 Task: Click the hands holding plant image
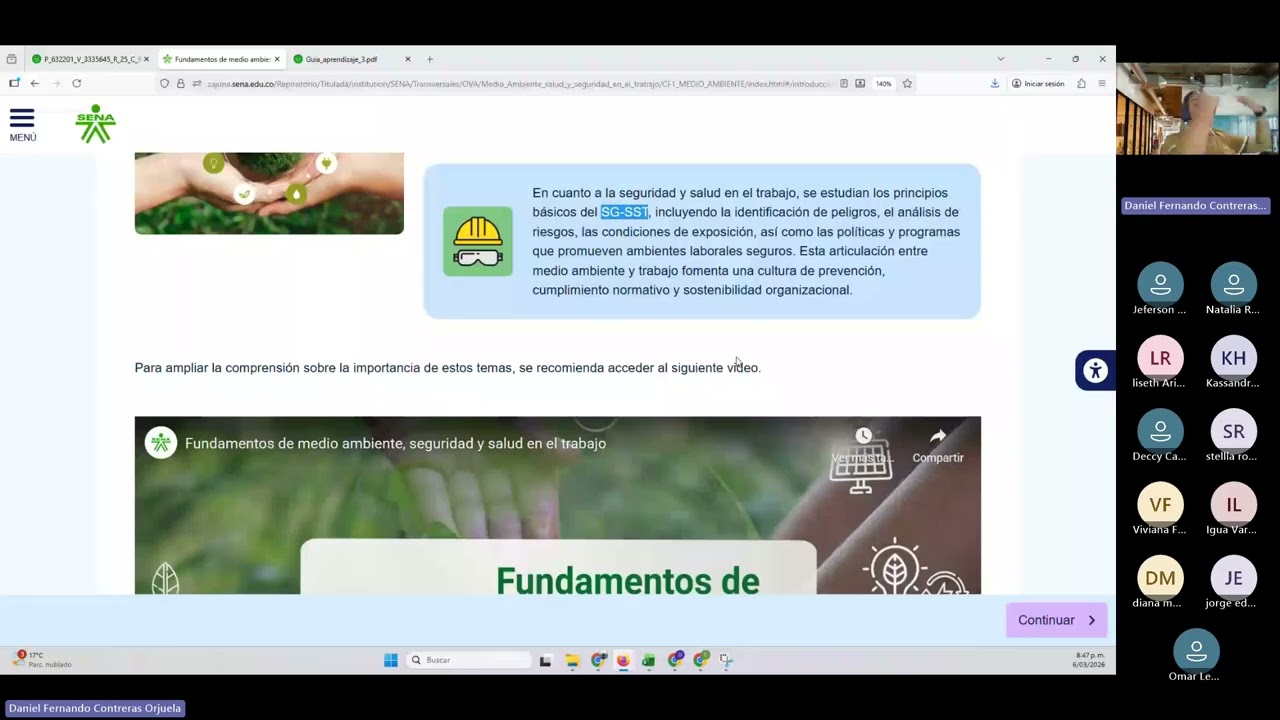(x=269, y=193)
